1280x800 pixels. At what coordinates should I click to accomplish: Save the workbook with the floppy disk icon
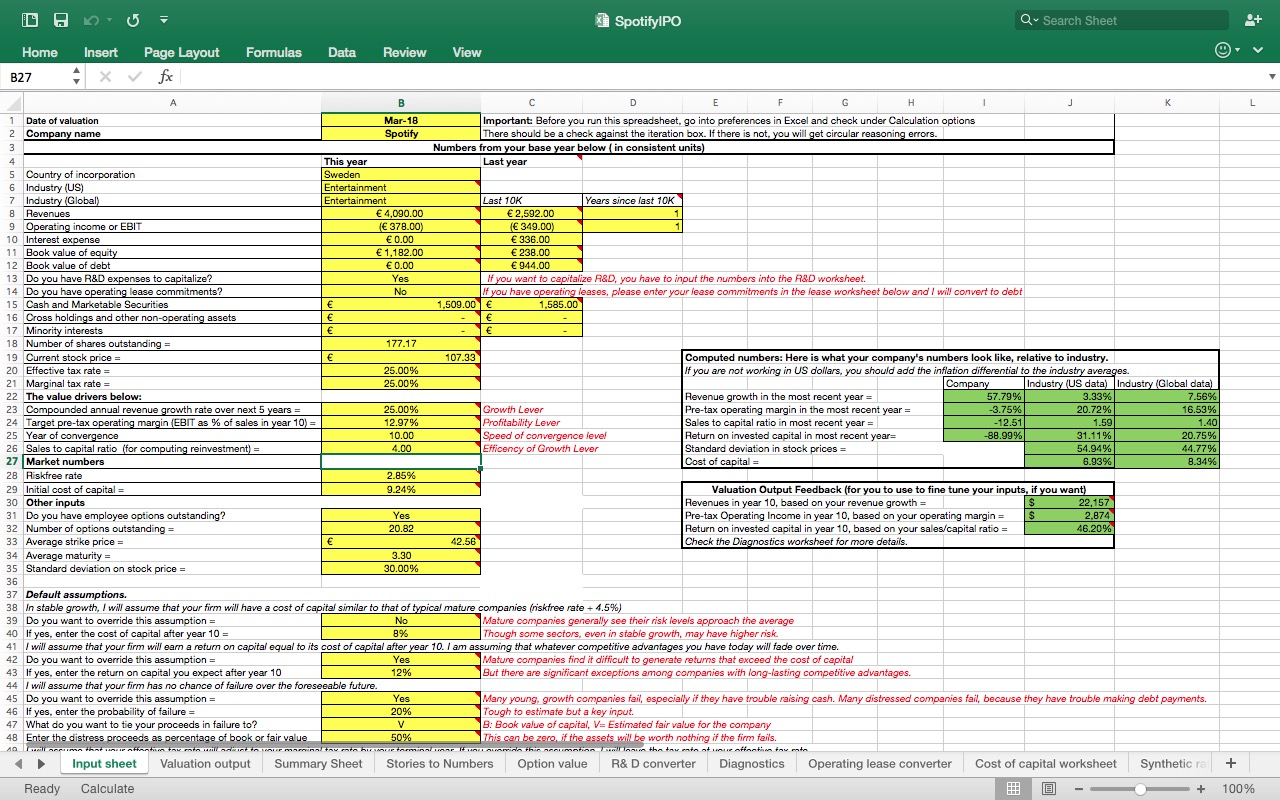click(x=61, y=20)
